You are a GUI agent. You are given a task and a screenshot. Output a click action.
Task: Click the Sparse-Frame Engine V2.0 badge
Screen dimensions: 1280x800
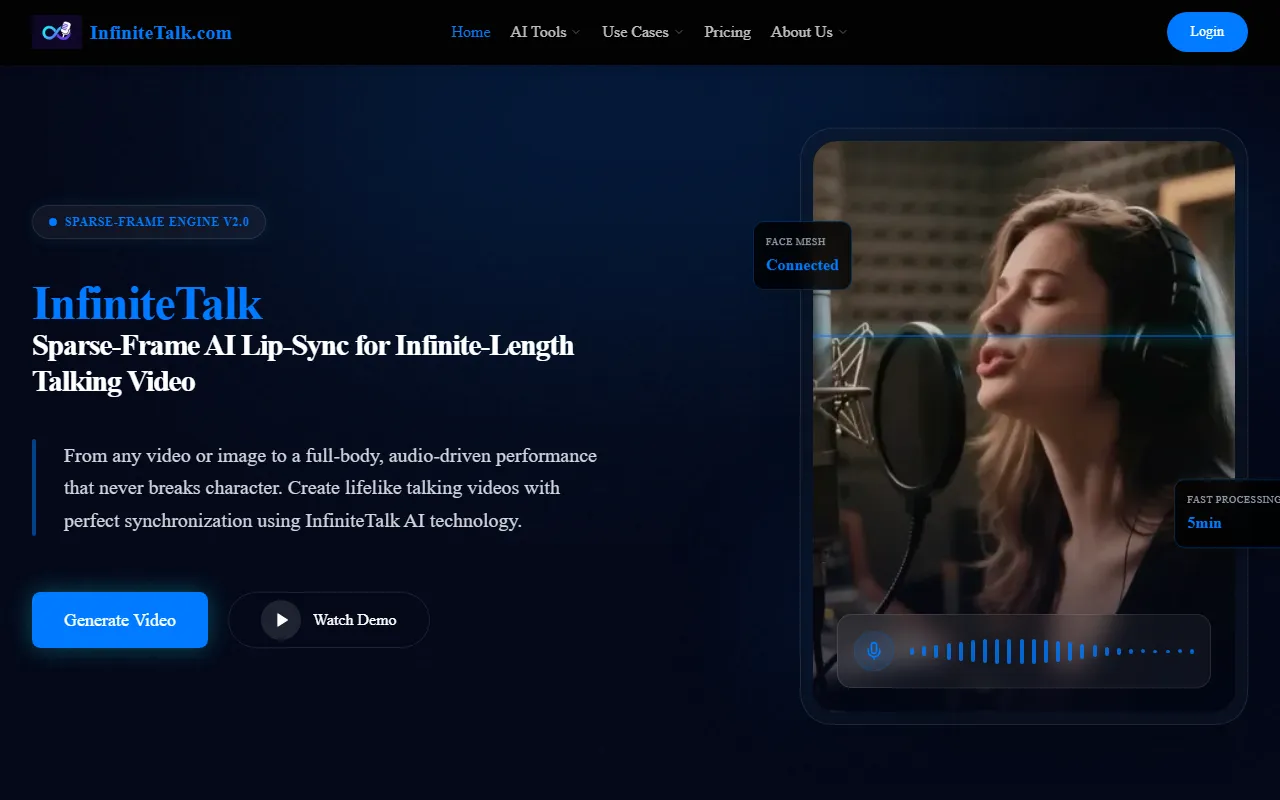[149, 222]
